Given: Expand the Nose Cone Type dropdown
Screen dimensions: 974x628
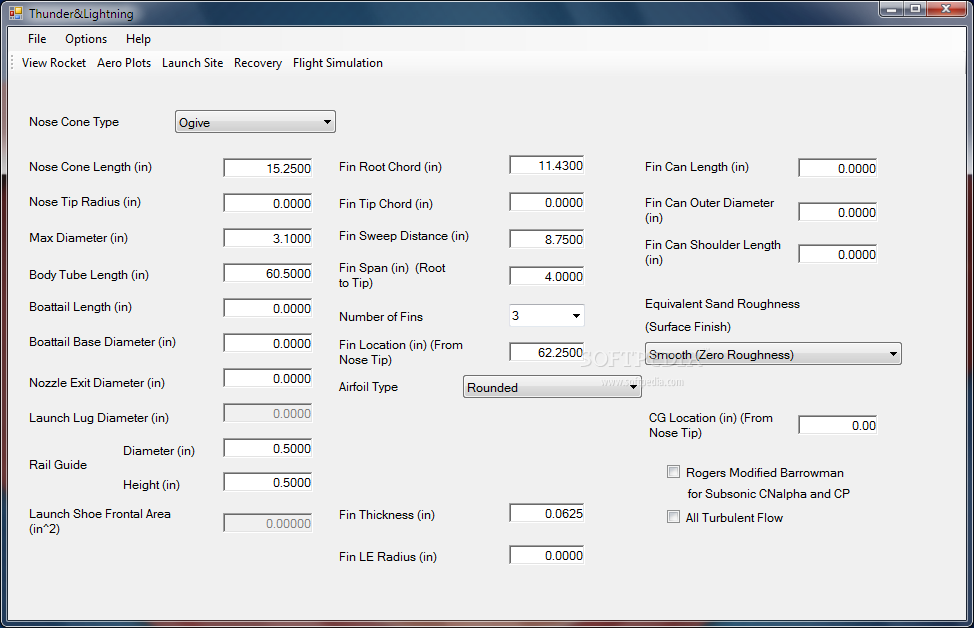Looking at the screenshot, I should [x=255, y=122].
